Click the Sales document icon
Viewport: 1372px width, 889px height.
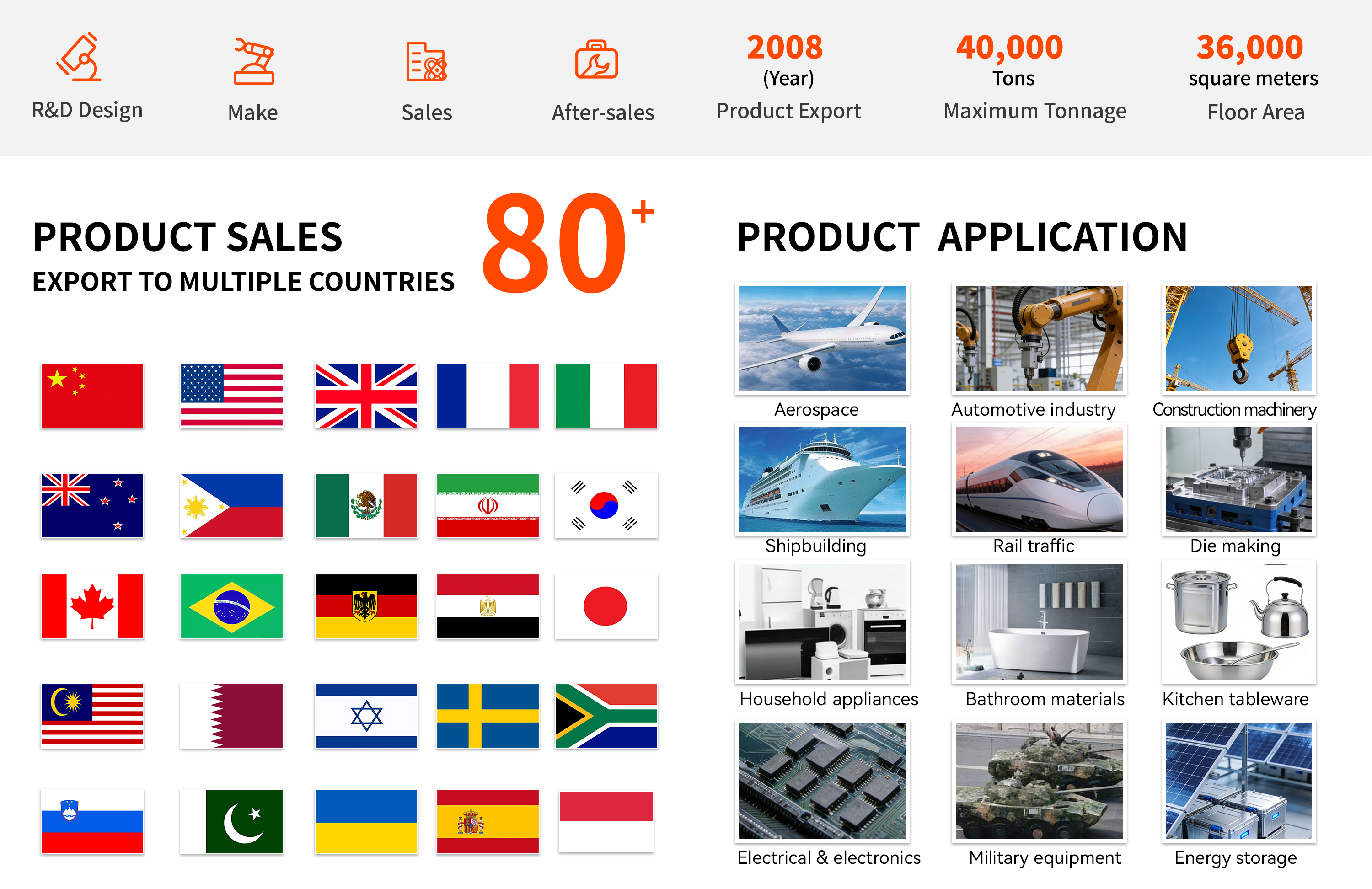pyautogui.click(x=426, y=62)
